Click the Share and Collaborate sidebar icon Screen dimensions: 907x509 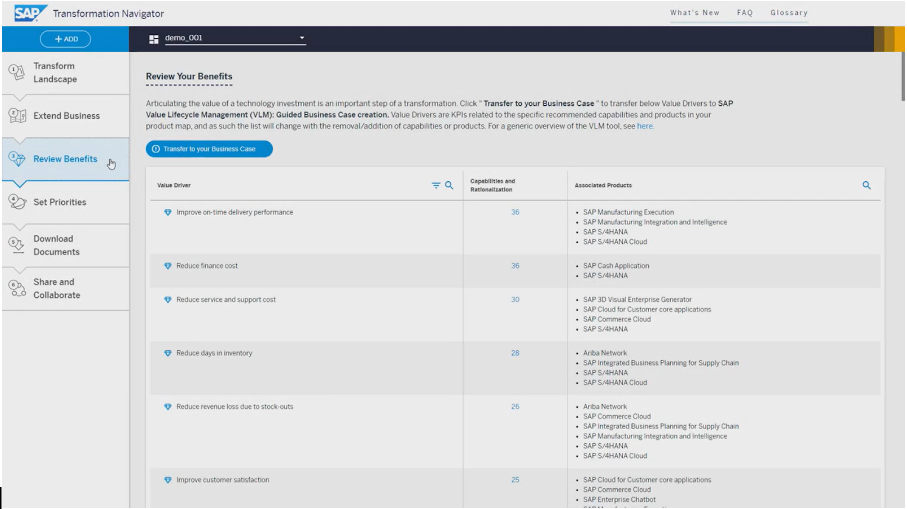[x=16, y=288]
